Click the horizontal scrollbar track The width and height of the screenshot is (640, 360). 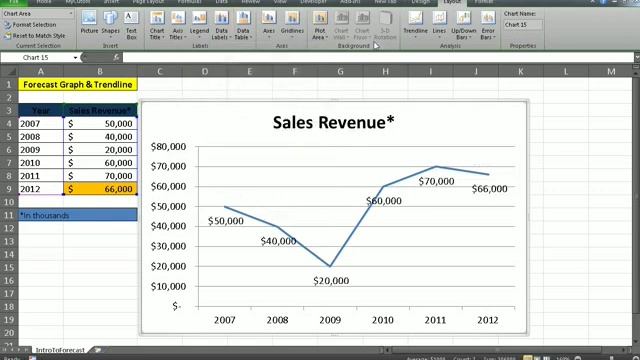[496, 350]
